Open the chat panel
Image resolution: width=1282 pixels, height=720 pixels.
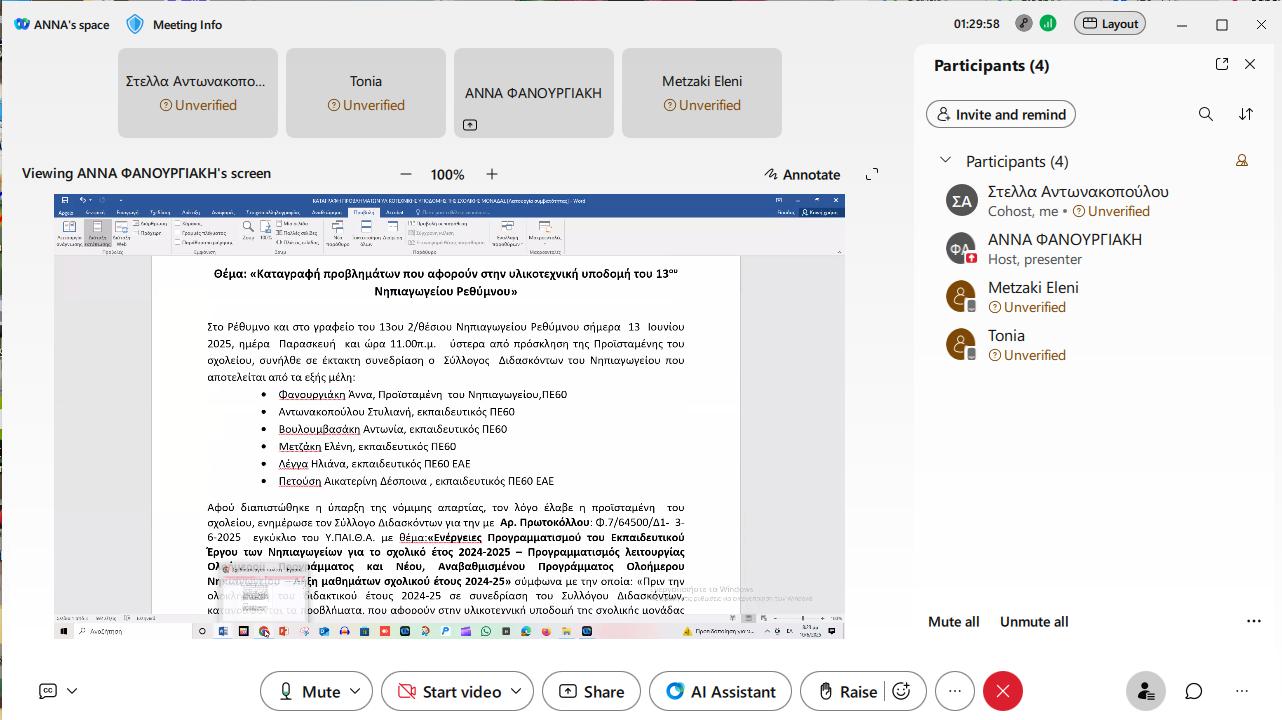(1194, 691)
